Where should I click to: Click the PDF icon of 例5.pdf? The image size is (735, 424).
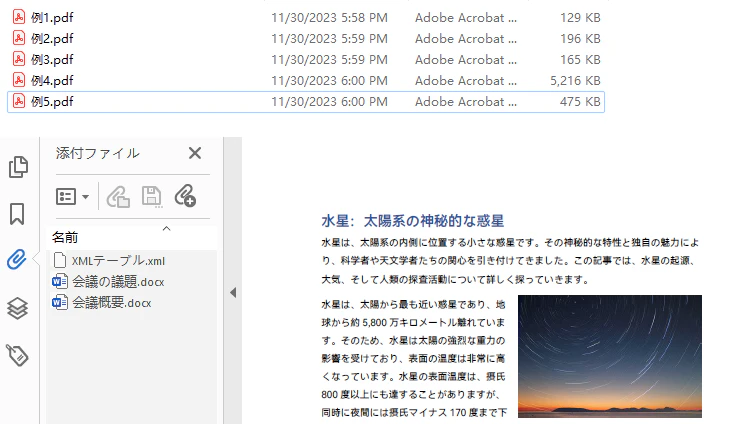(x=19, y=101)
